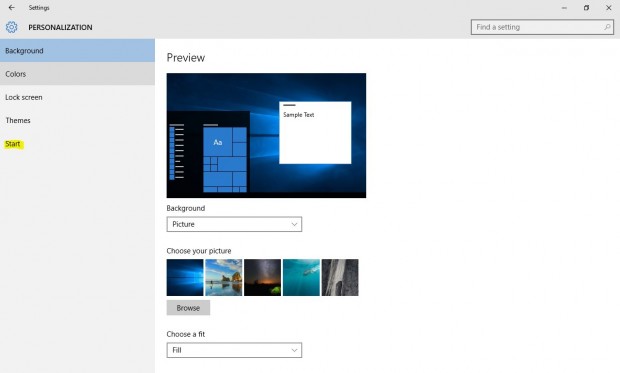
Task: Open the Start section
Action: coord(77,144)
